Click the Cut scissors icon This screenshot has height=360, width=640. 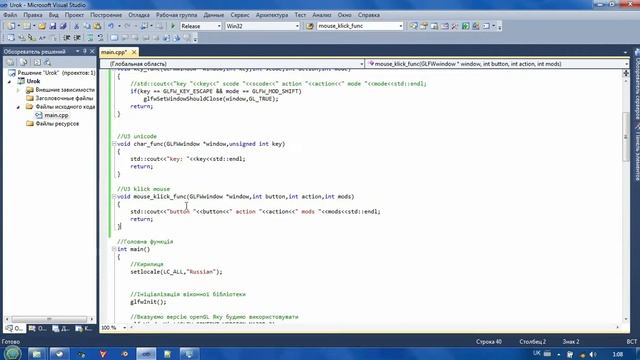pyautogui.click(x=76, y=26)
